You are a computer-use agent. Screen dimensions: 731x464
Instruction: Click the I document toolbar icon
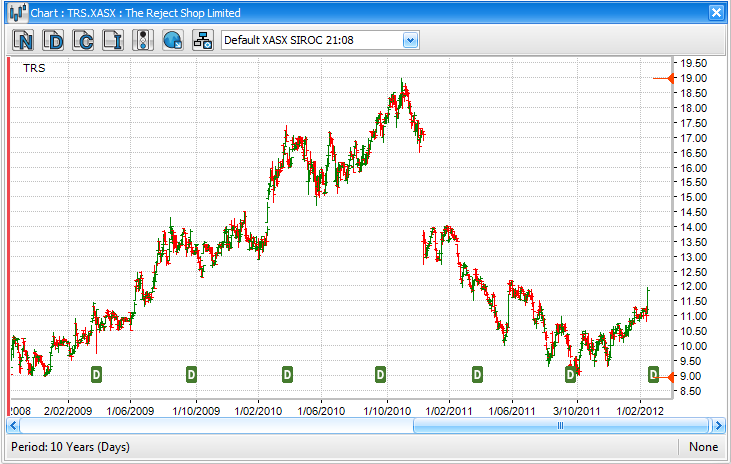click(x=113, y=41)
